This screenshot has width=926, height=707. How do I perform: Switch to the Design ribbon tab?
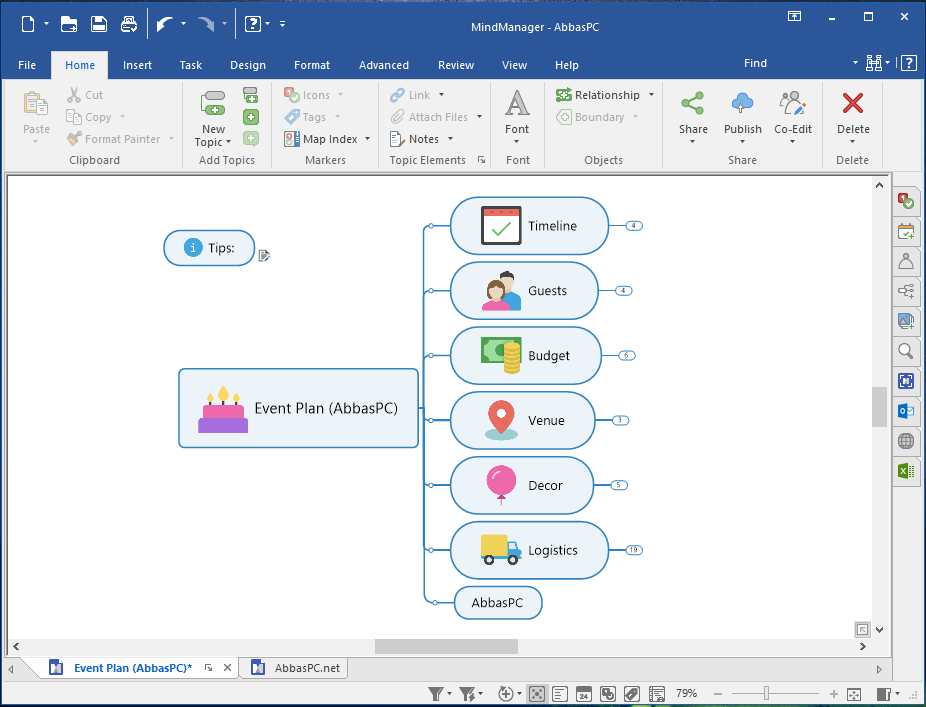point(248,65)
